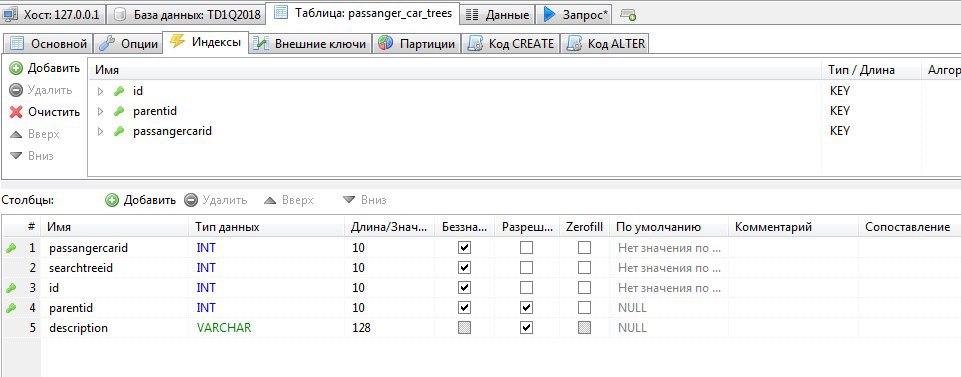The height and width of the screenshot is (377, 961).
Task: Click the length value 128 for description
Action: click(x=362, y=328)
